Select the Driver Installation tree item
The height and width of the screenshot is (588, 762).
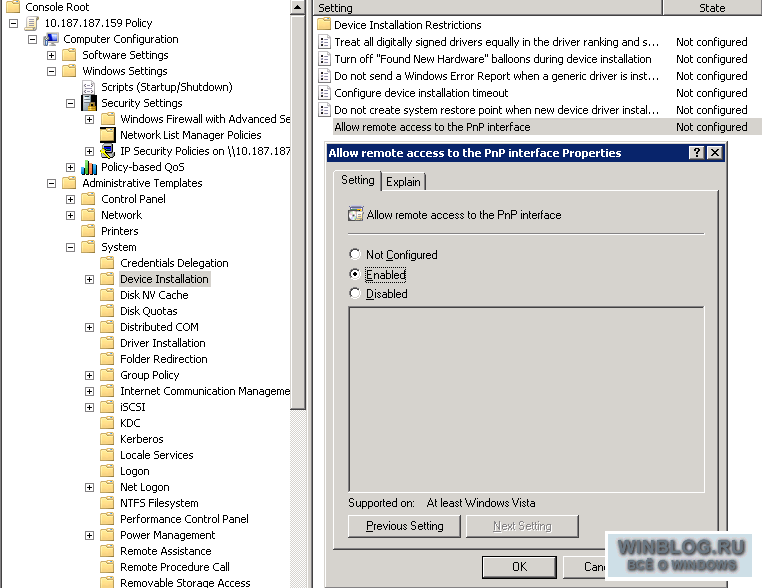tap(163, 343)
